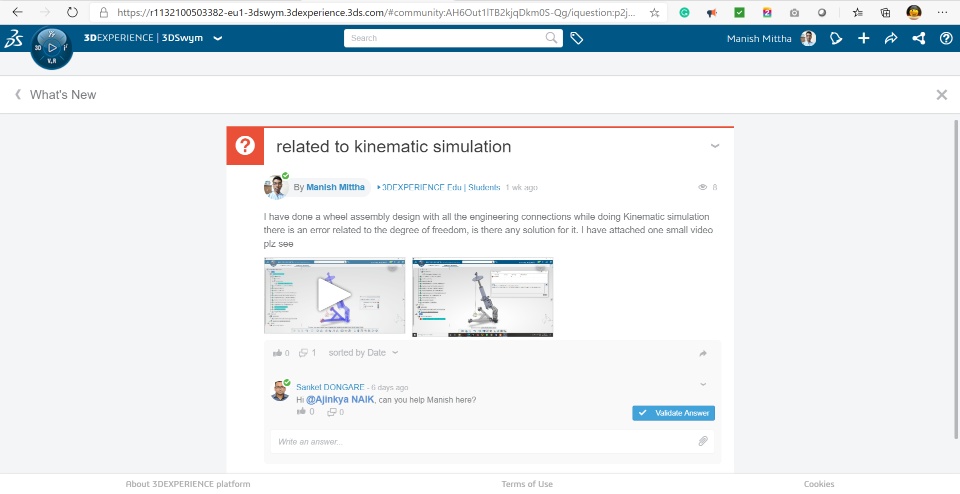The image size is (960, 494).
Task: Click the question title text
Action: [x=393, y=146]
